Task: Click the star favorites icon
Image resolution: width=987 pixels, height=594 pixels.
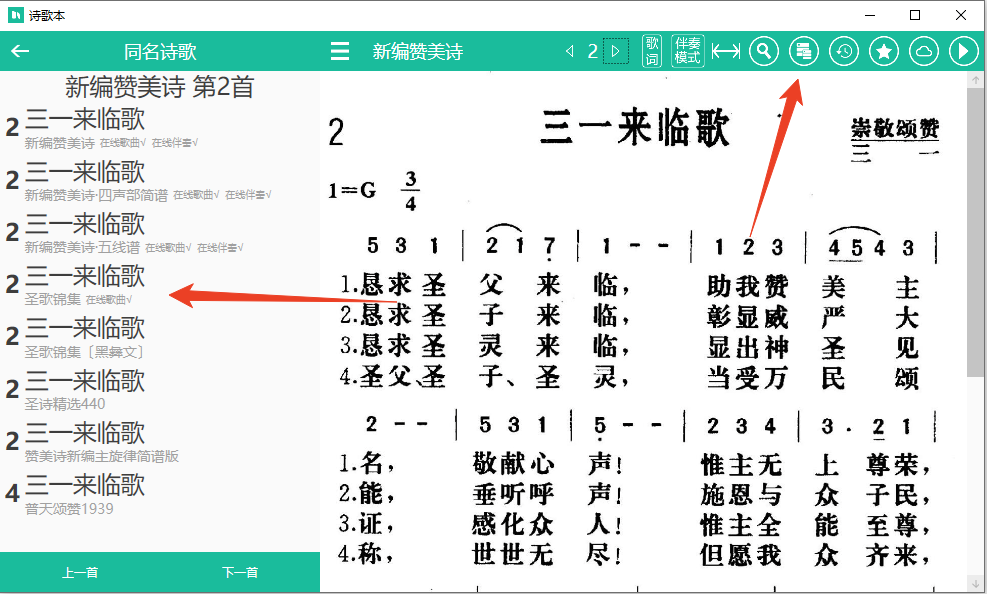Action: tap(884, 52)
